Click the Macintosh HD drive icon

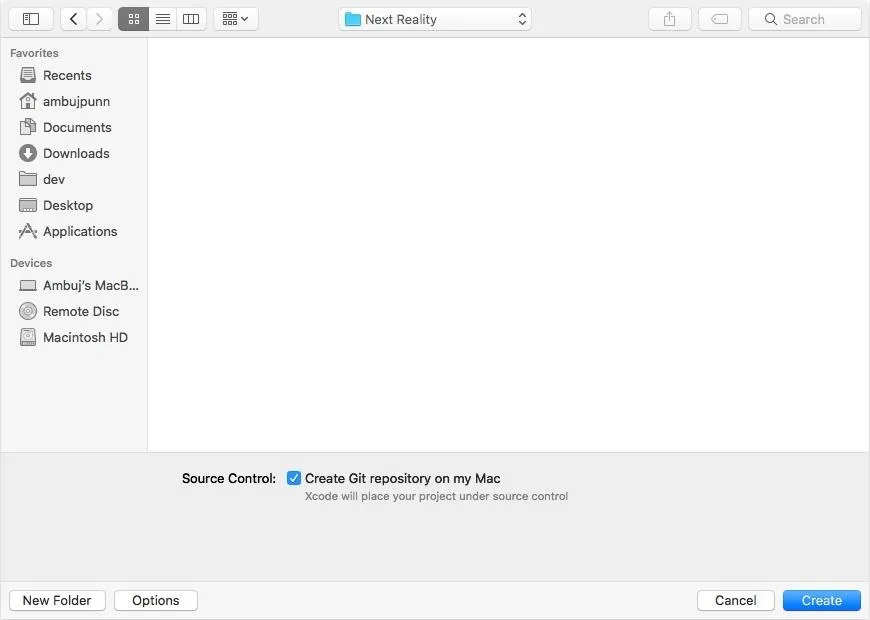tap(28, 337)
